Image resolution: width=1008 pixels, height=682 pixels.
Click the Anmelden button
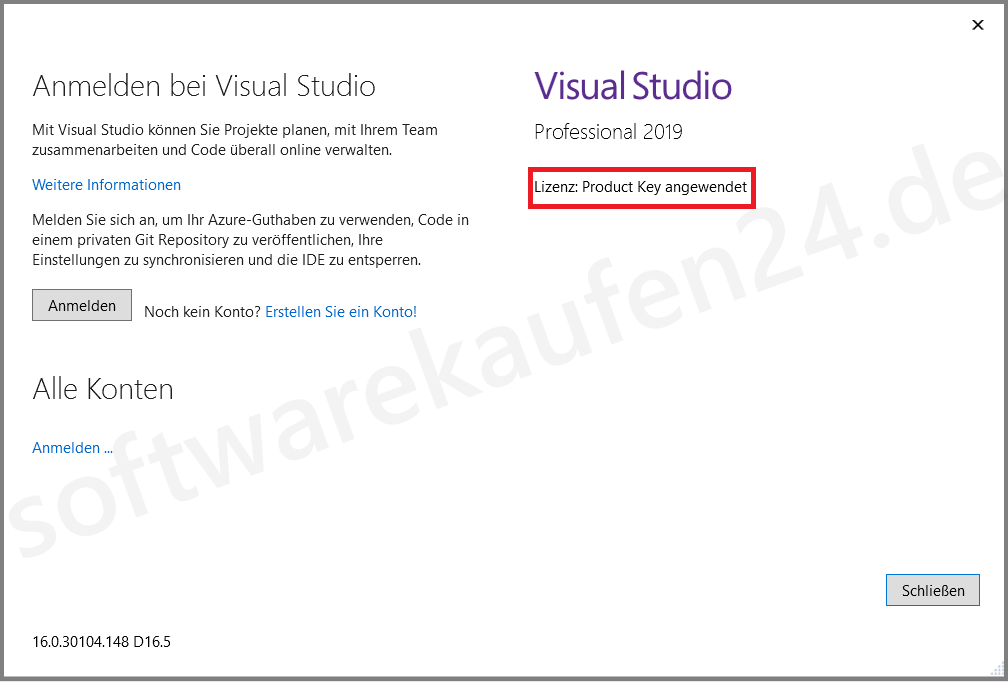[x=82, y=305]
